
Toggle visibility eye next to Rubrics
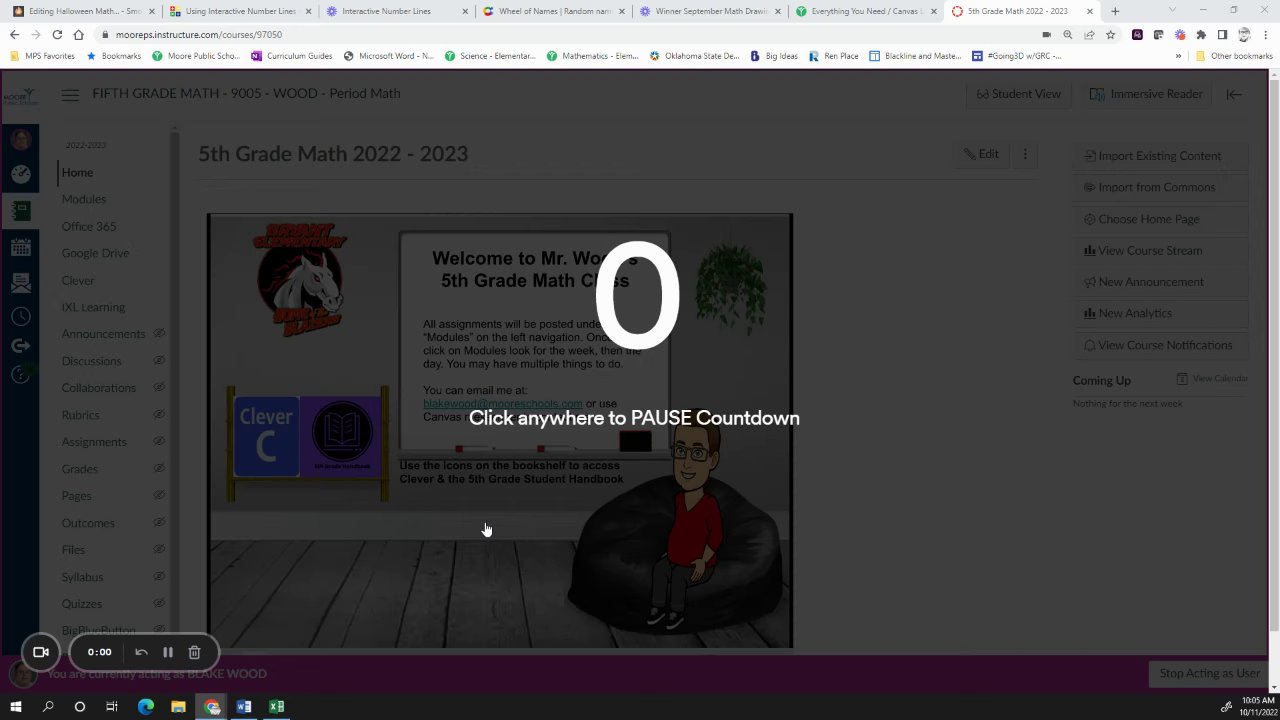[x=159, y=414]
